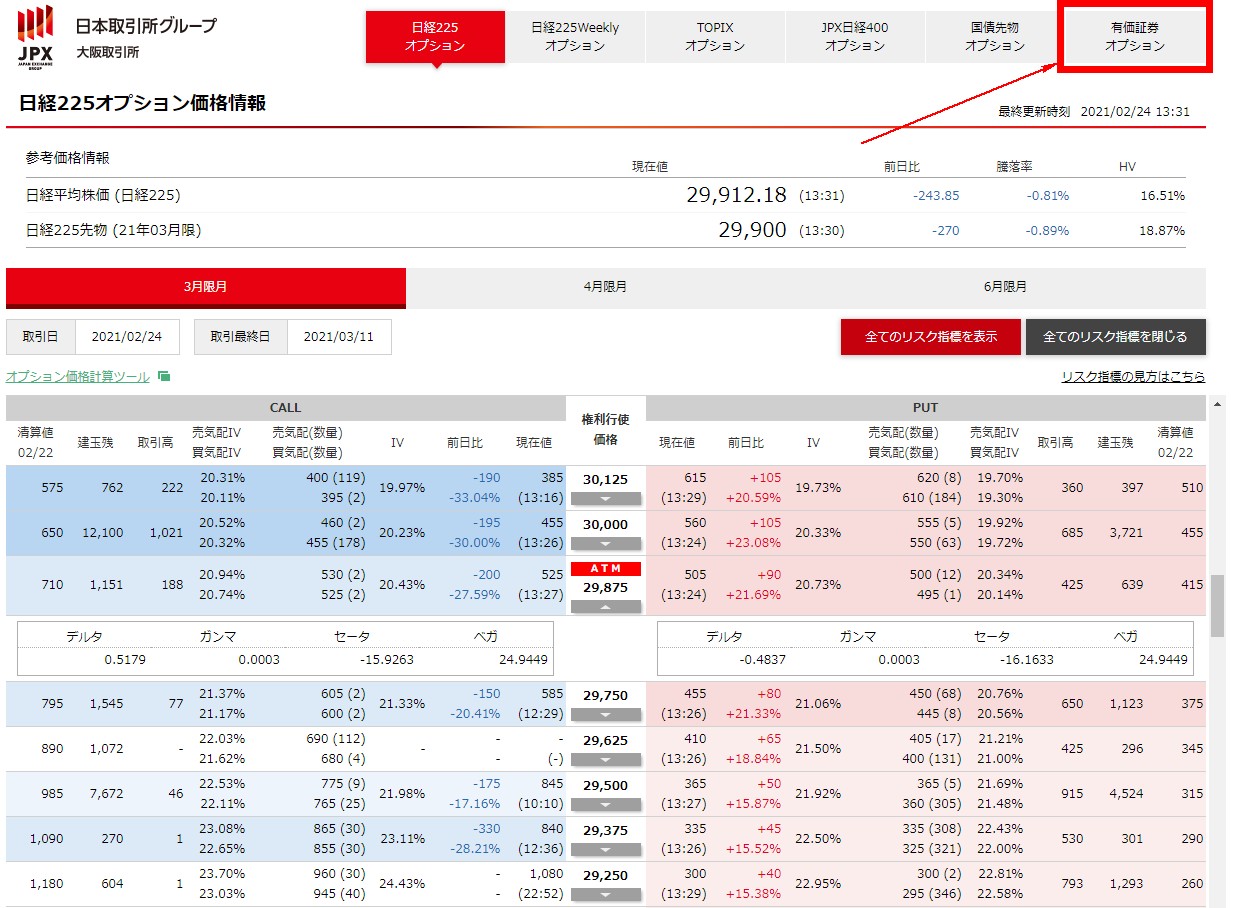Click the call IV value 19.97%
Image resolution: width=1239 pixels, height=908 pixels.
[x=402, y=488]
